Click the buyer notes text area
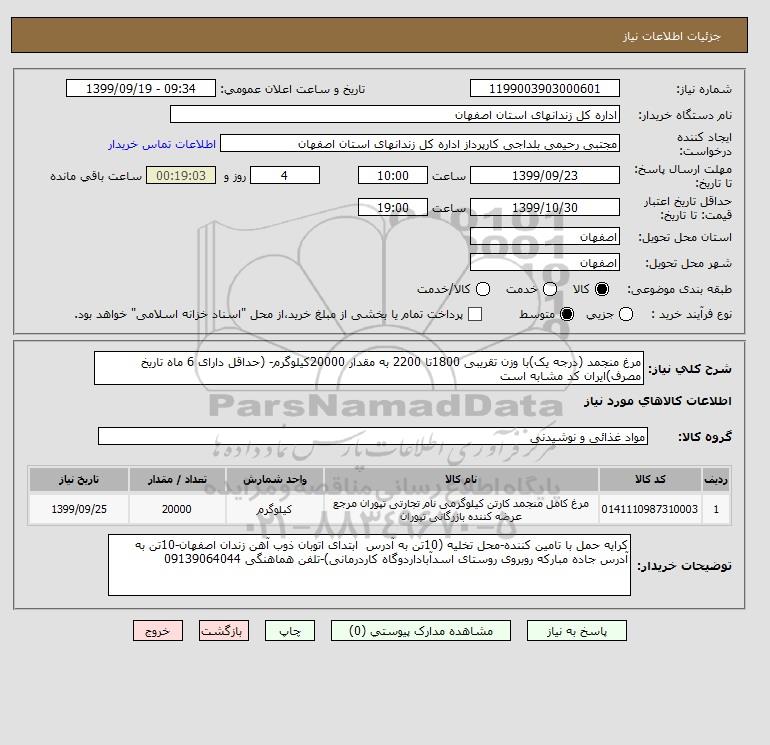This screenshot has height=745, width=770. [x=369, y=565]
